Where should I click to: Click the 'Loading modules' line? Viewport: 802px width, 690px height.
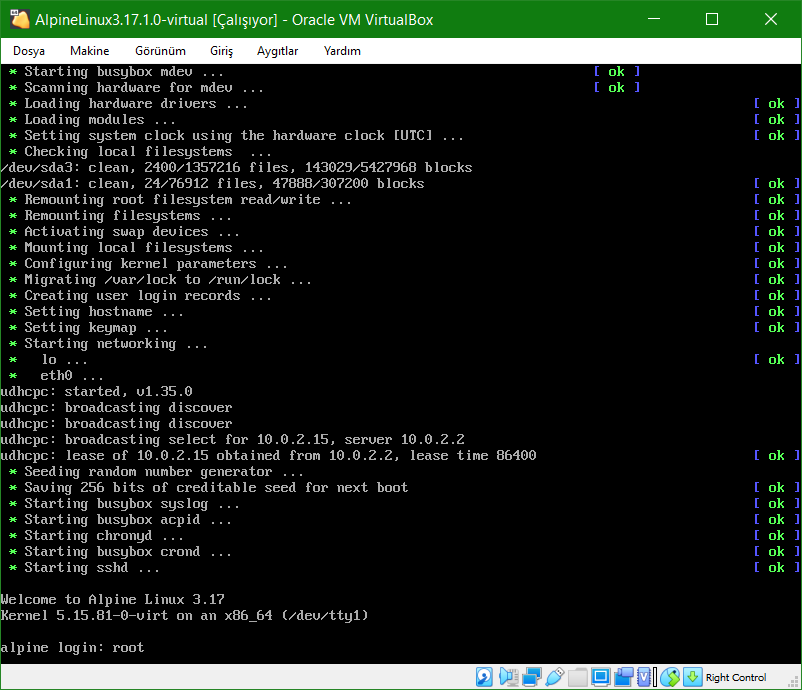(93, 120)
